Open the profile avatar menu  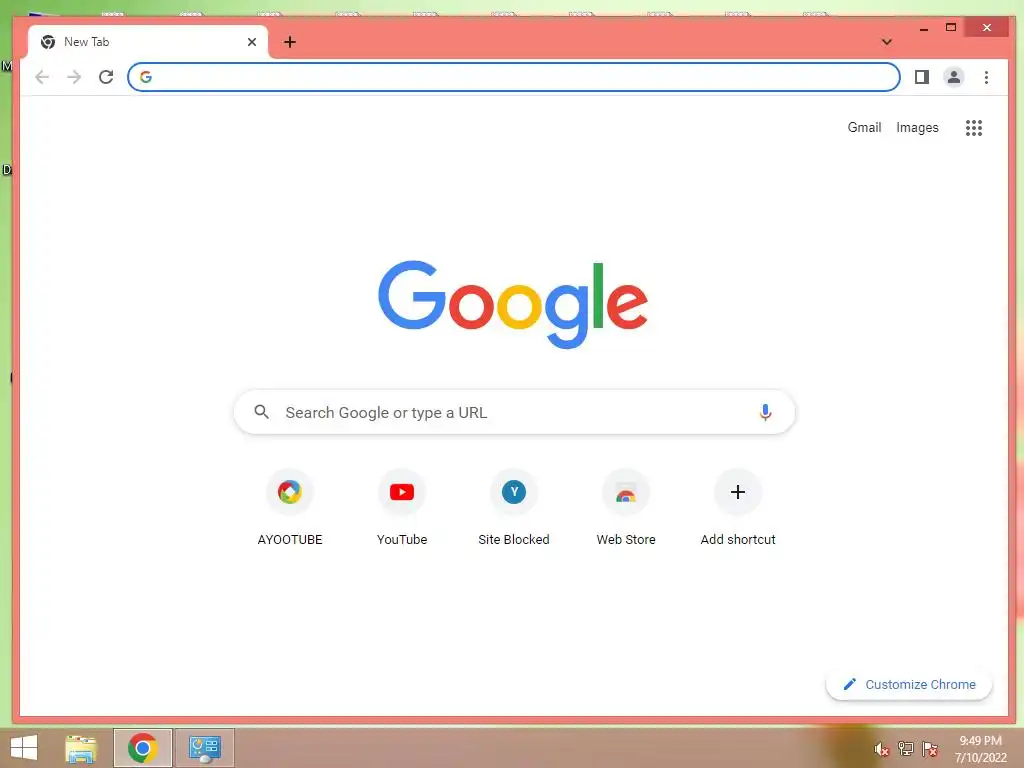[x=953, y=77]
